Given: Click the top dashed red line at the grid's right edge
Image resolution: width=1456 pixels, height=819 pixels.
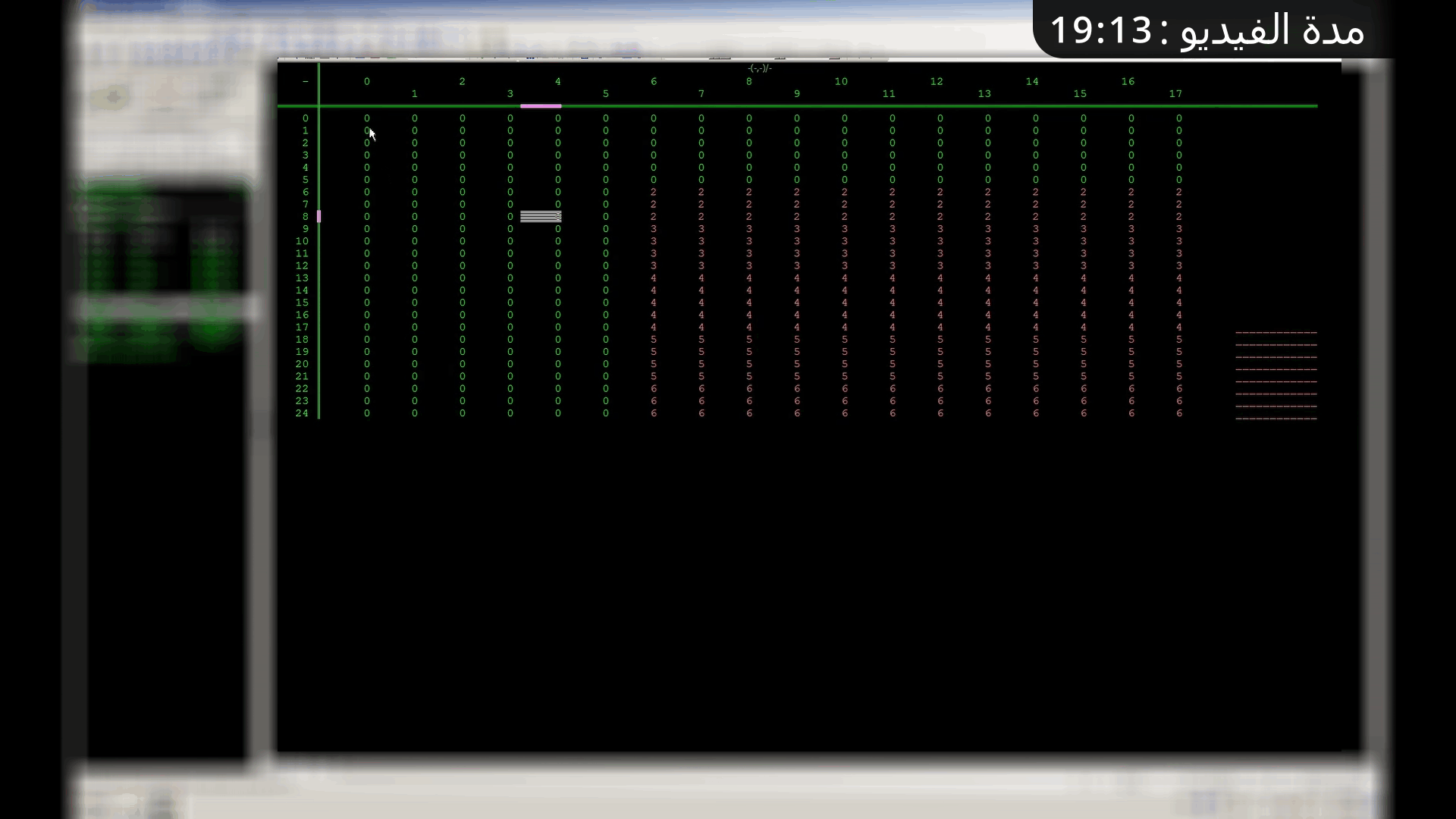Looking at the screenshot, I should [x=1276, y=333].
